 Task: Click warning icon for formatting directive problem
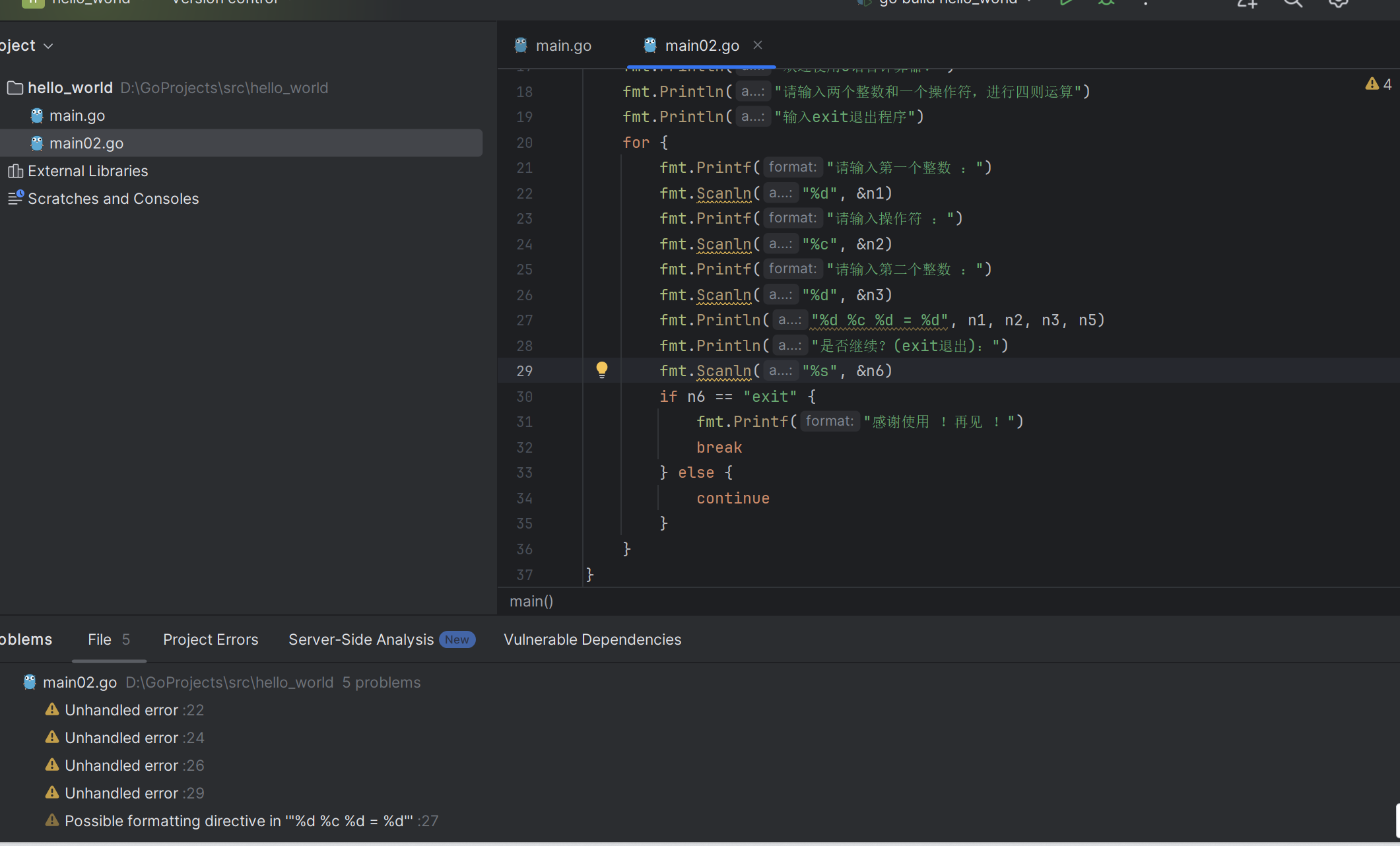point(51,820)
